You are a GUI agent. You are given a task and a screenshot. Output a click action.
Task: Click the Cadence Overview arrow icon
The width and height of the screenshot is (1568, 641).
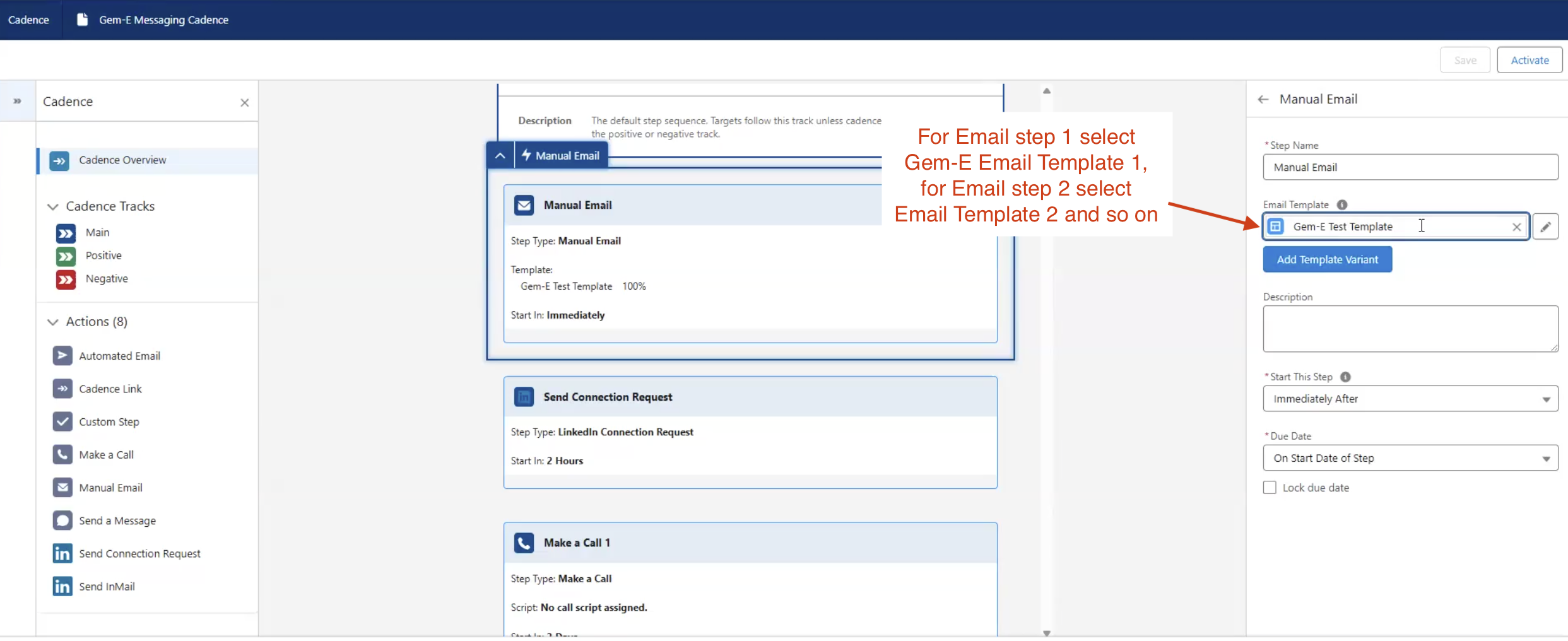59,160
